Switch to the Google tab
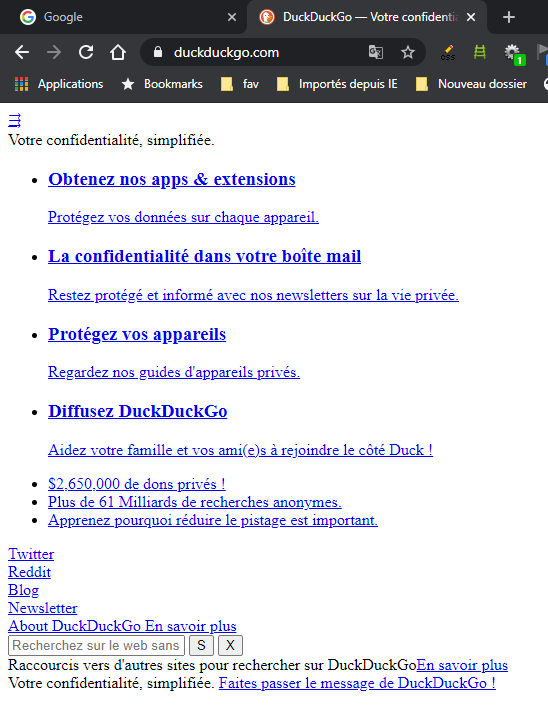The image size is (548, 710). tap(122, 17)
